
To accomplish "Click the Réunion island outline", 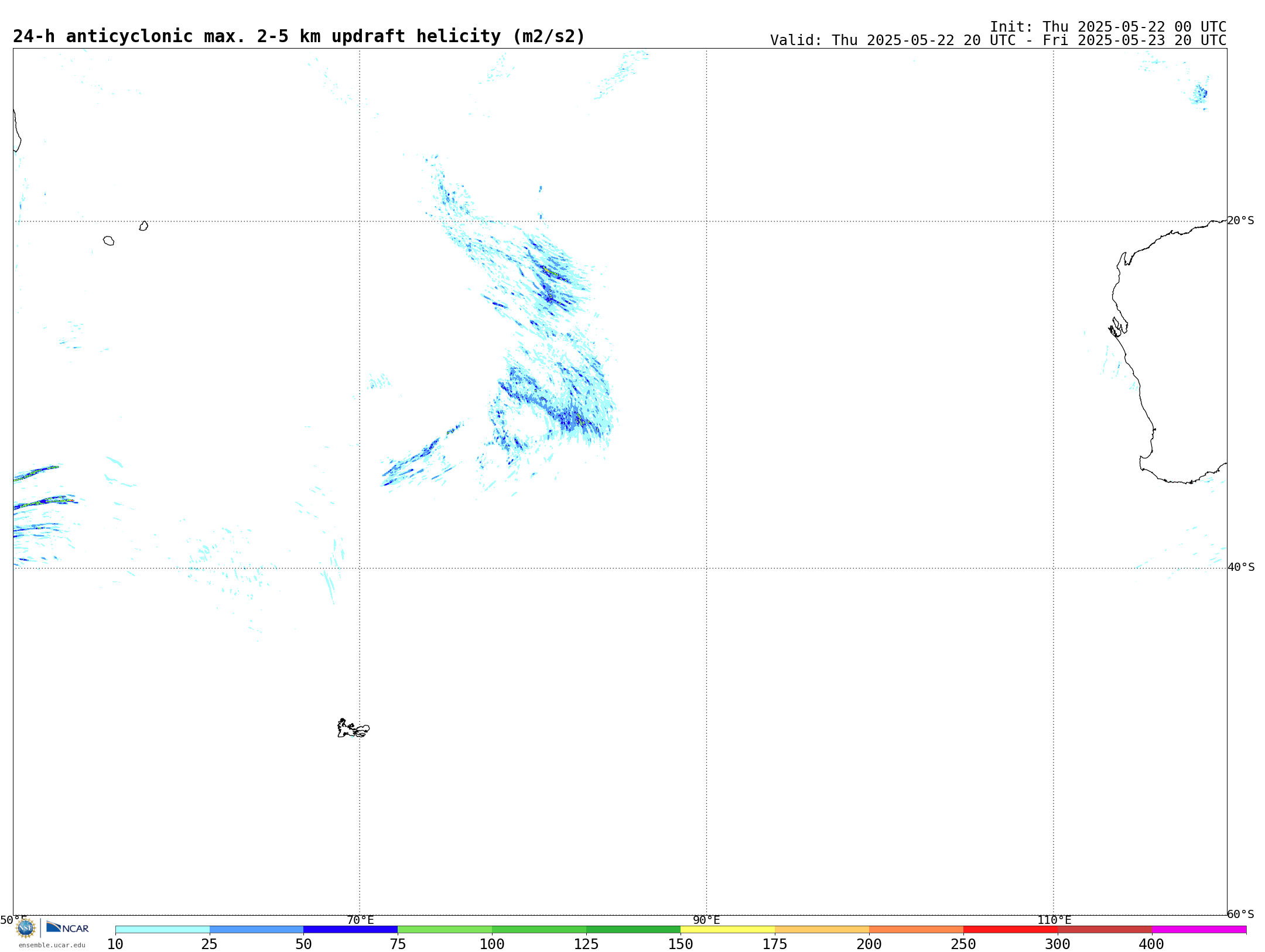I will [x=108, y=241].
